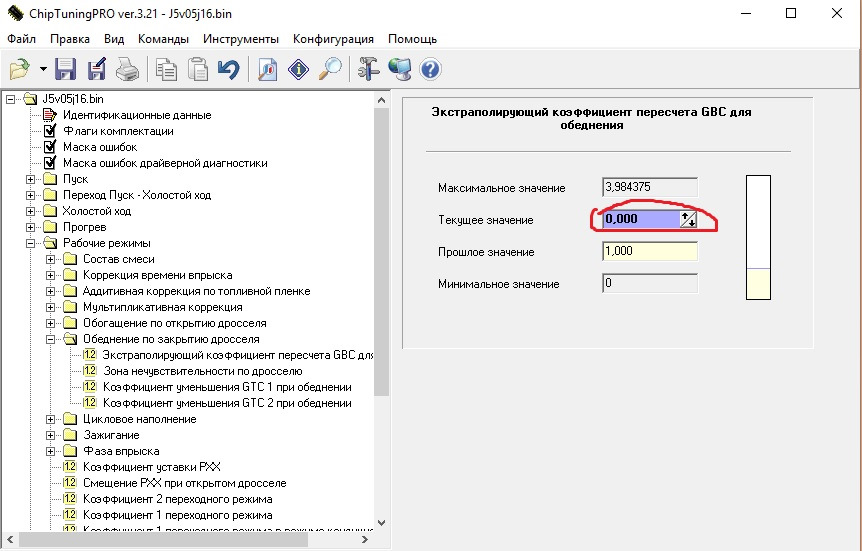Image resolution: width=862 pixels, height=551 pixels.
Task: Click the ChipTuningPRO title bar chip icon
Action: click(x=15, y=13)
